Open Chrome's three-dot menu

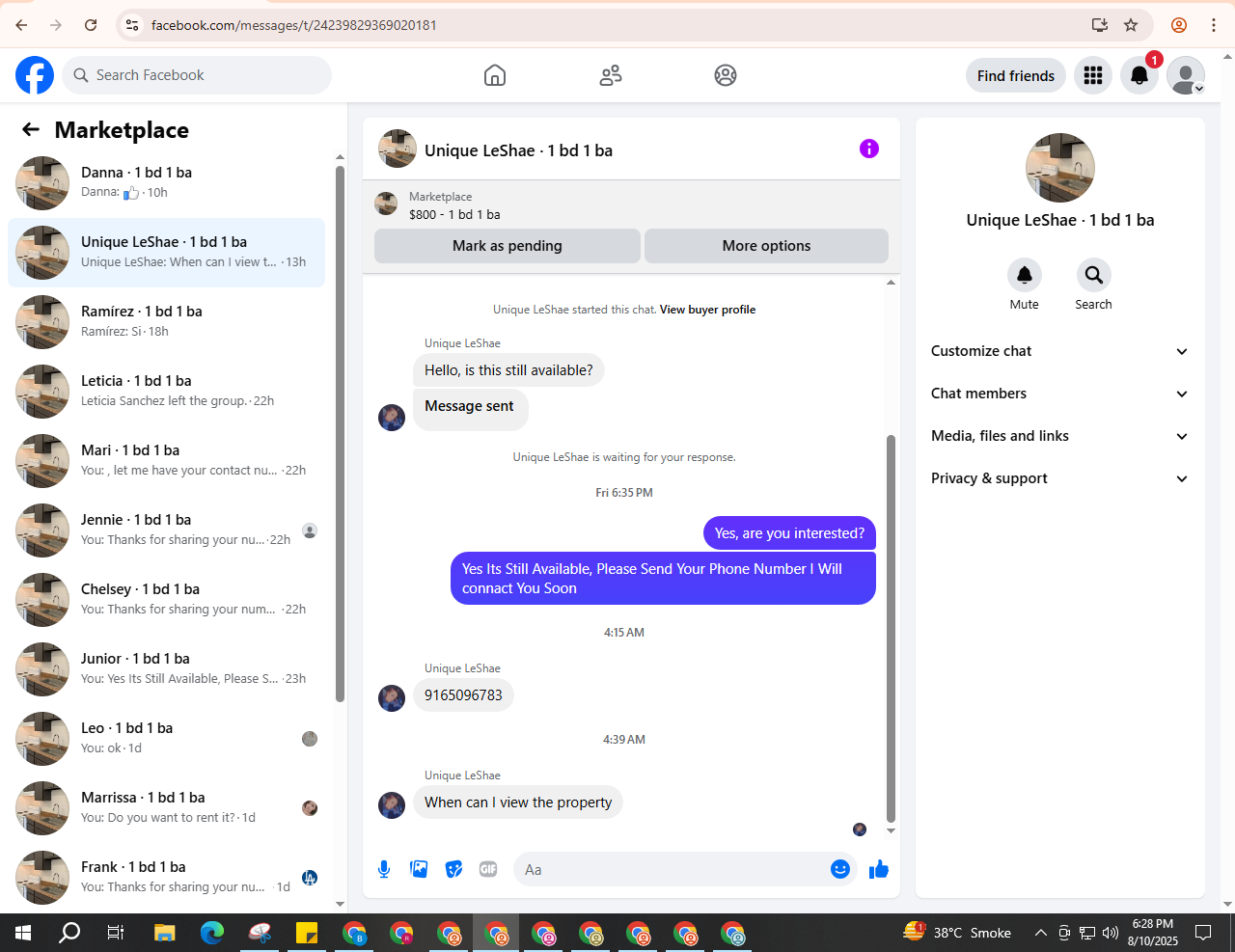coord(1214,25)
